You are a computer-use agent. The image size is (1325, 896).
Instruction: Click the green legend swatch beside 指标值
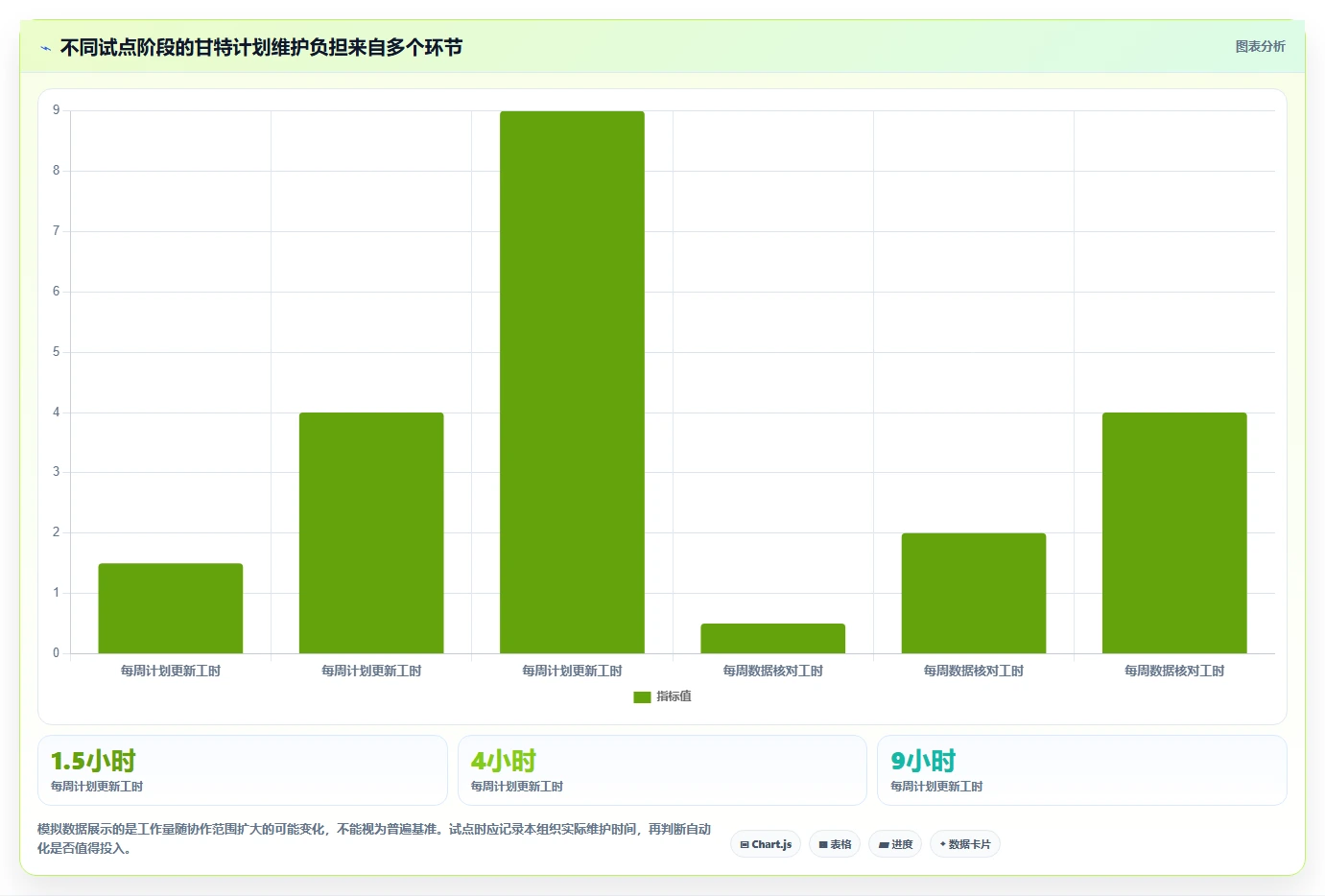click(x=642, y=697)
